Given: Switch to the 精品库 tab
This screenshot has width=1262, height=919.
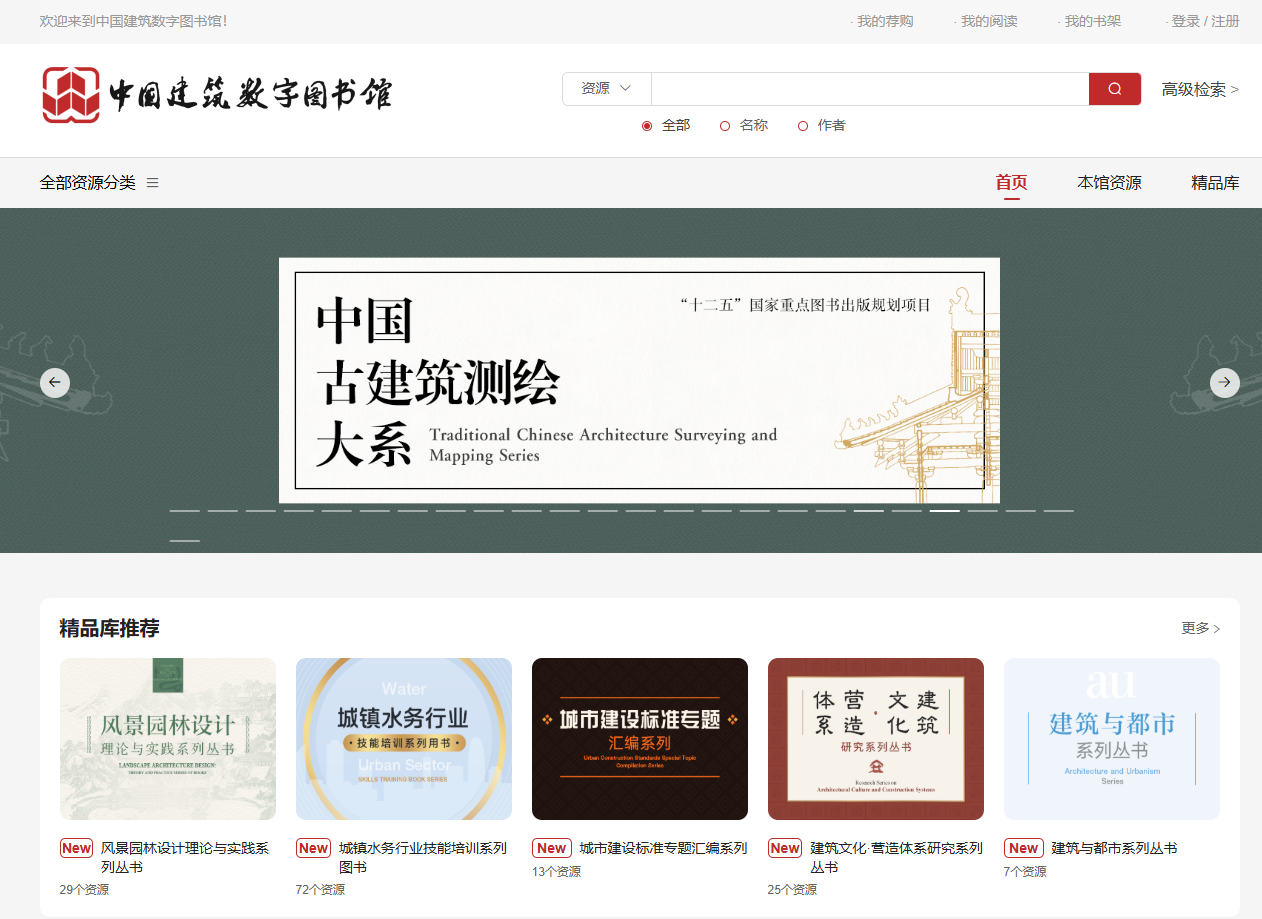Looking at the screenshot, I should (x=1214, y=183).
